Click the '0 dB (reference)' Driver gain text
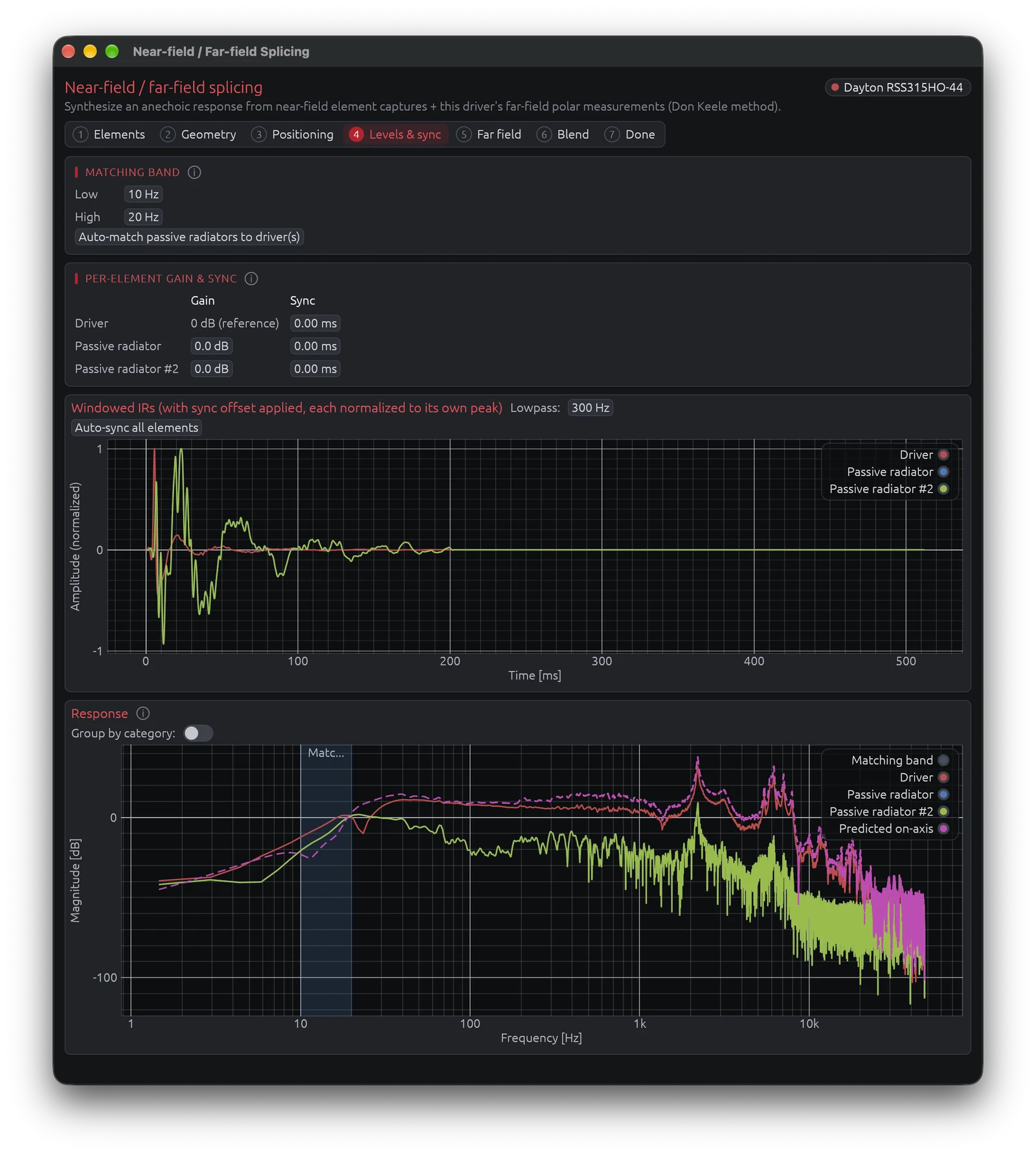The width and height of the screenshot is (1036, 1155). [235, 323]
